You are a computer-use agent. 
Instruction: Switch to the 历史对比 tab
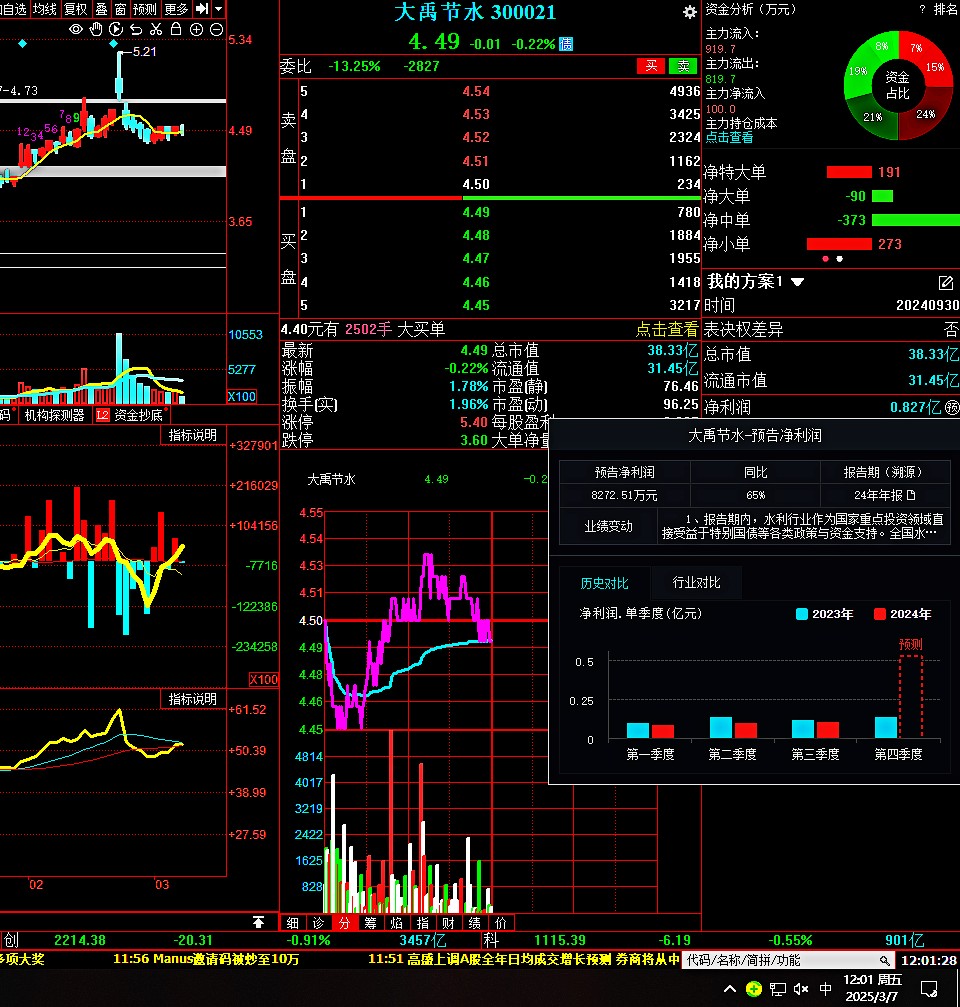[604, 583]
